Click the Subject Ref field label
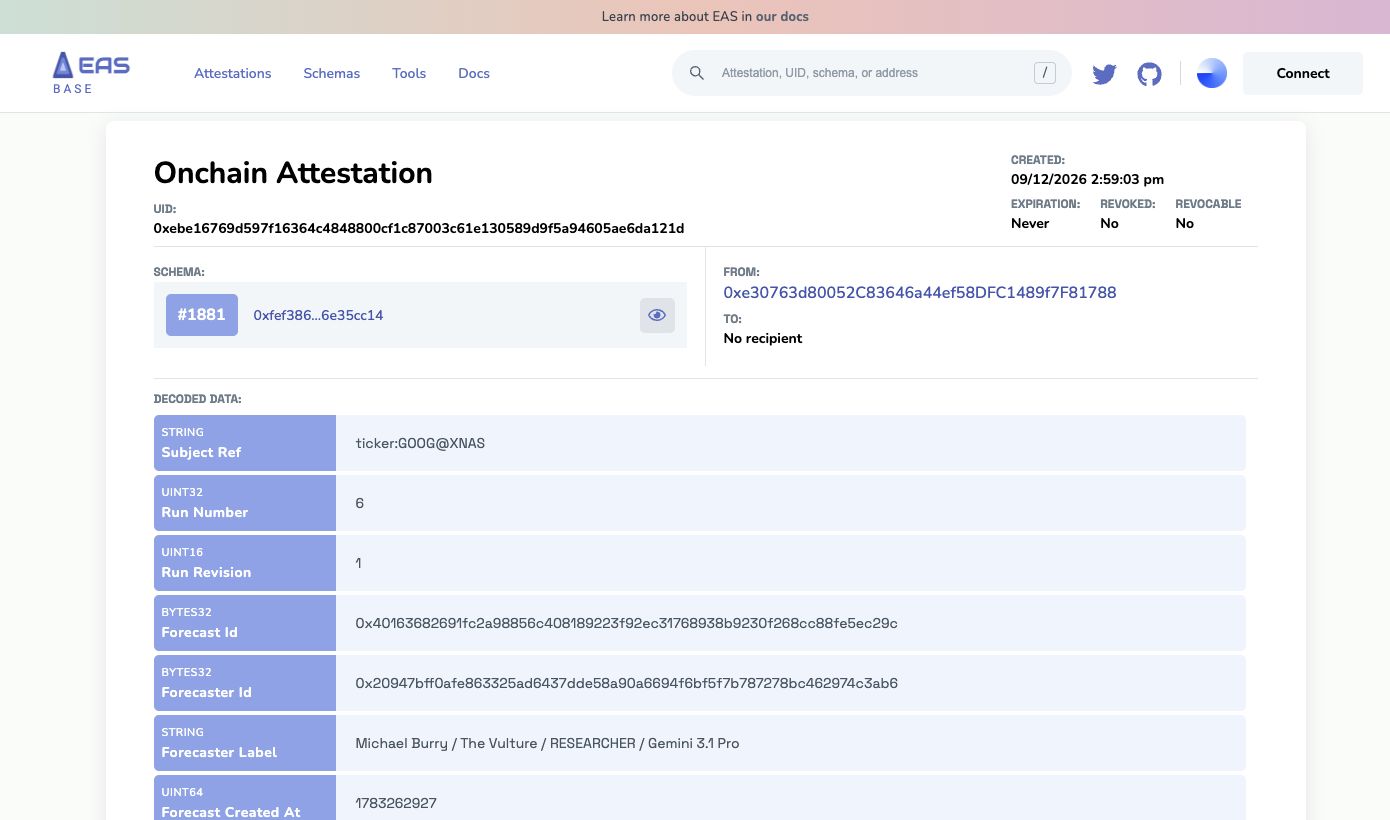 pyautogui.click(x=201, y=452)
